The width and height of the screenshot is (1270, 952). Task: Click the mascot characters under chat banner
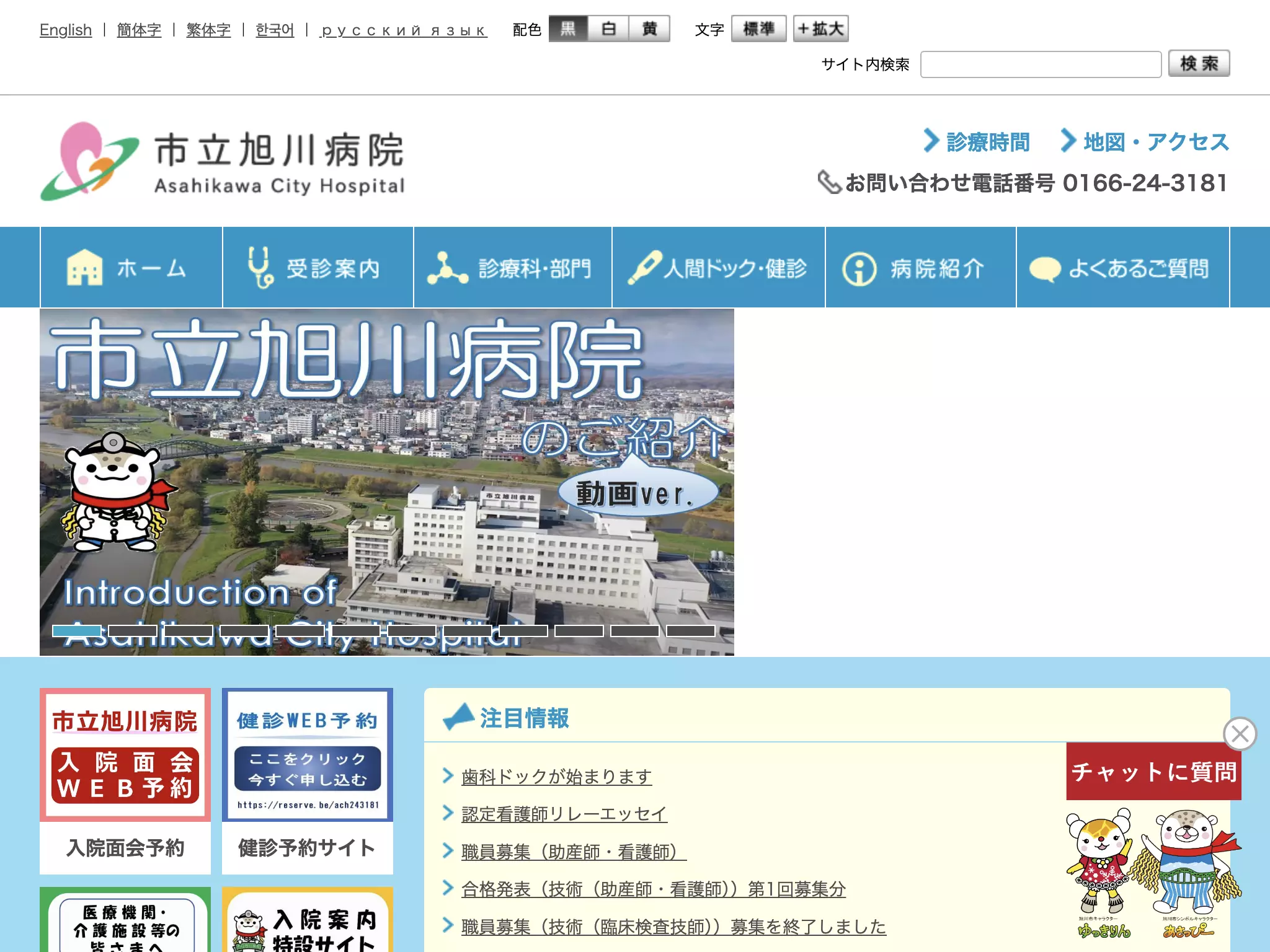point(1153,873)
